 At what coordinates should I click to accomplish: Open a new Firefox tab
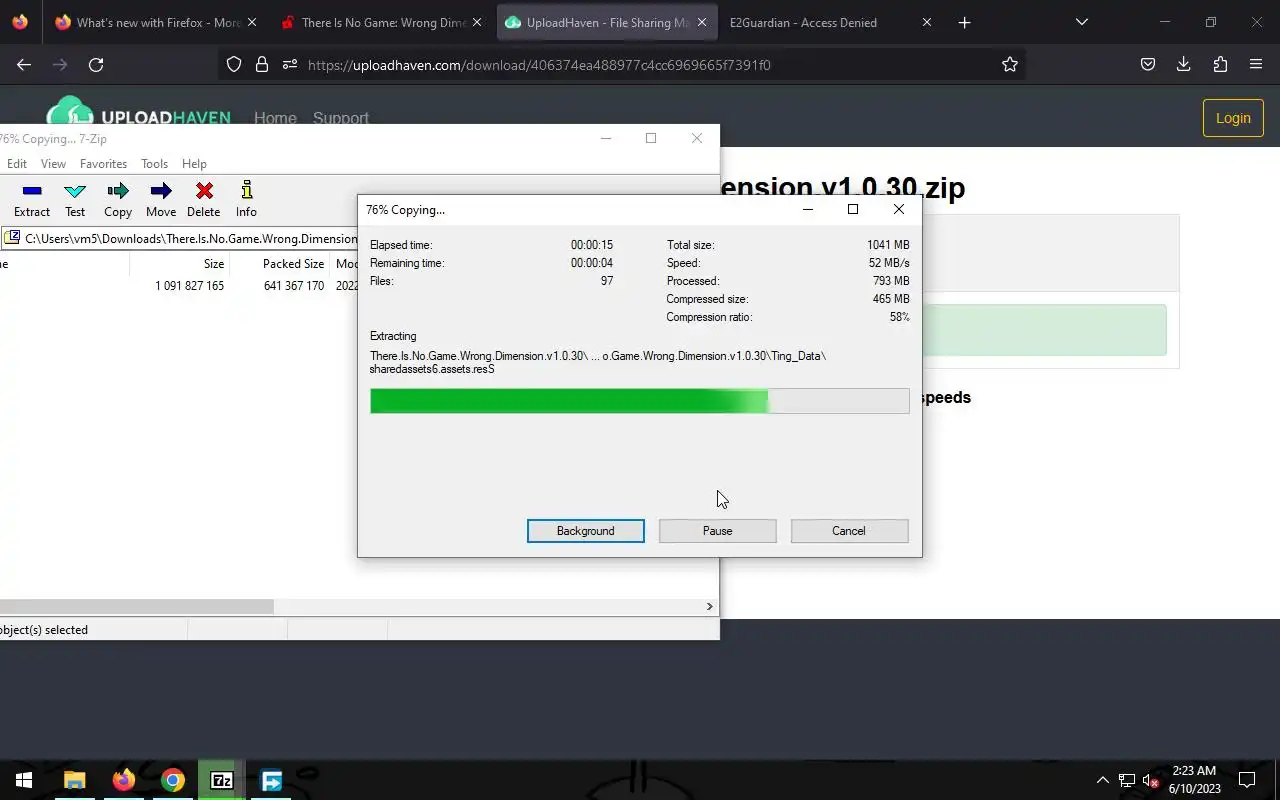964,22
